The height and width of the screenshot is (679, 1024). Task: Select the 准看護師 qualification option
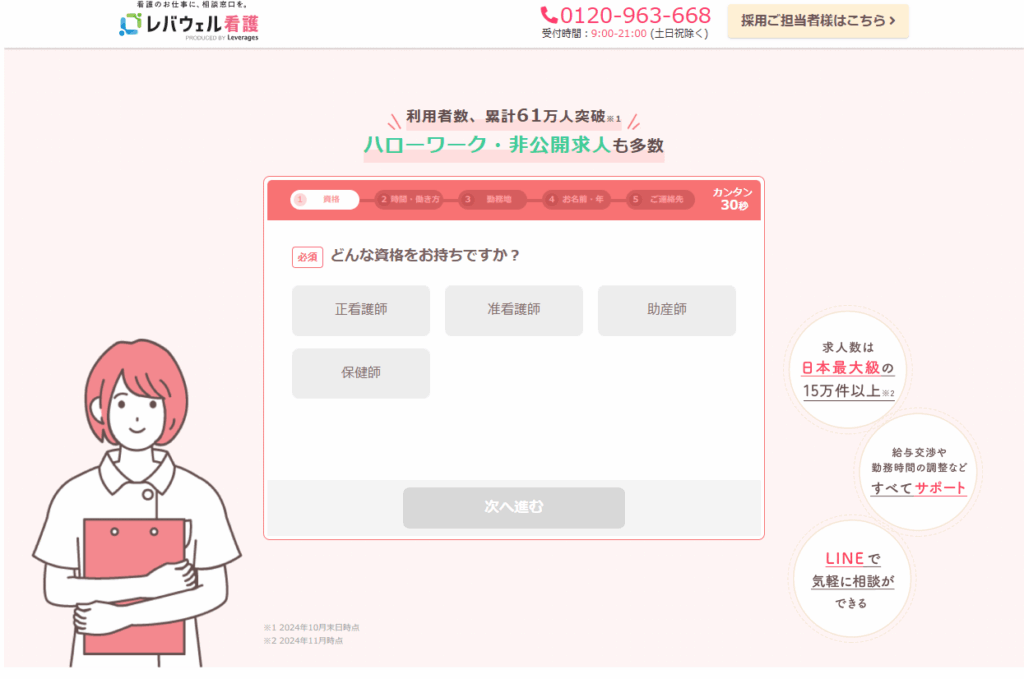click(513, 310)
